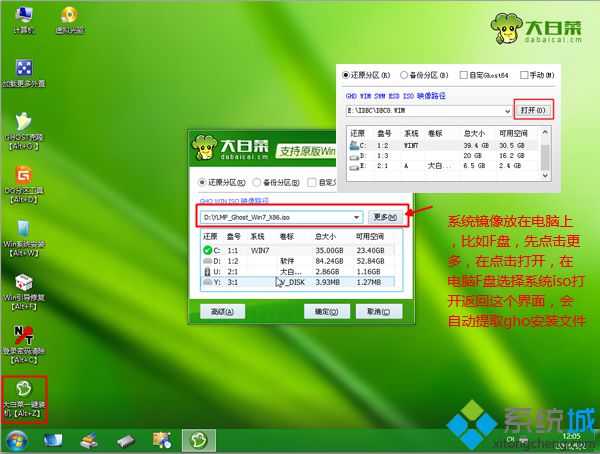Viewport: 600px width, 454px height.
Task: Open the Windows Start orb
Action: pyautogui.click(x=16, y=441)
